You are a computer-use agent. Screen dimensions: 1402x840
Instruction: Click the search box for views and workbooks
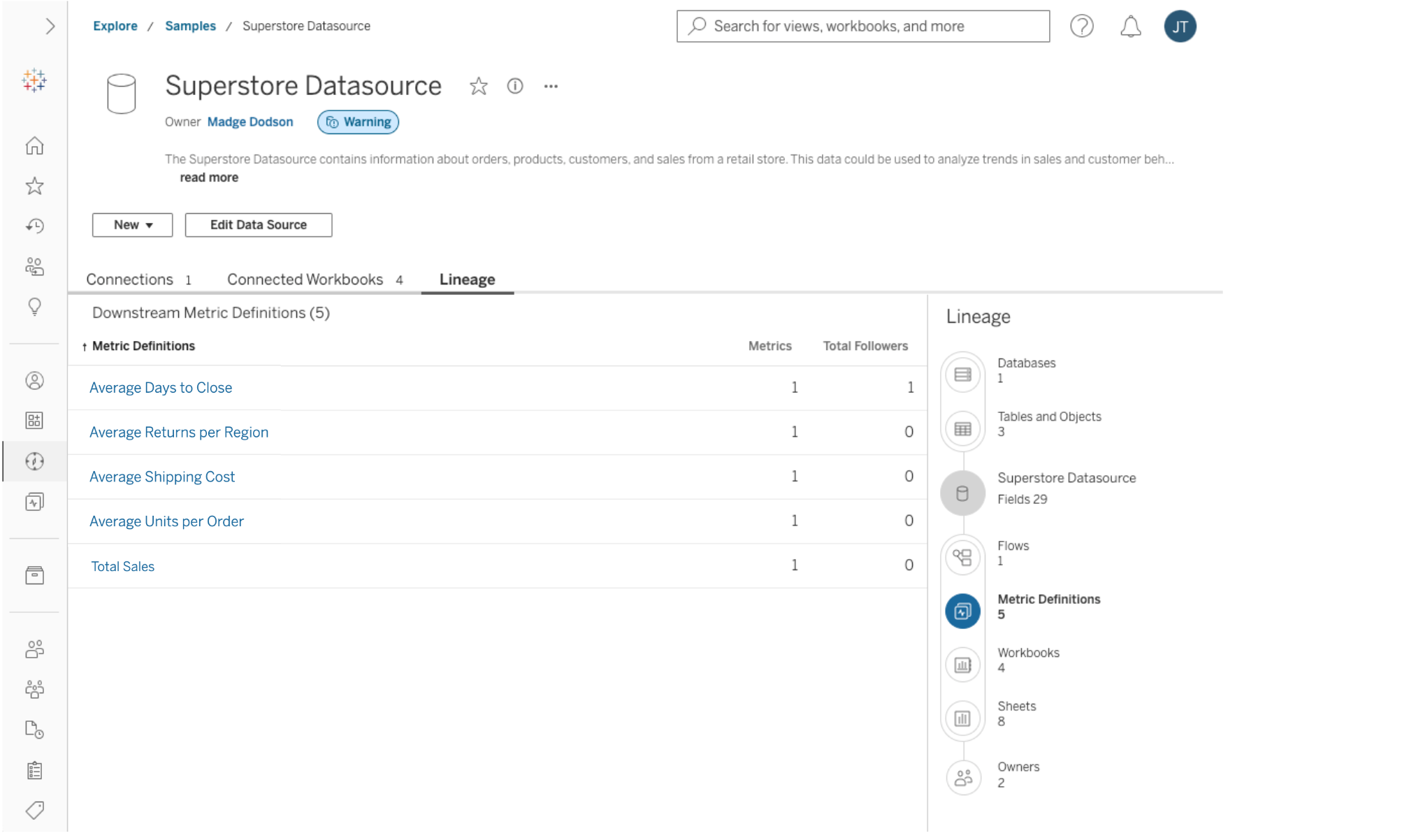[x=863, y=27]
